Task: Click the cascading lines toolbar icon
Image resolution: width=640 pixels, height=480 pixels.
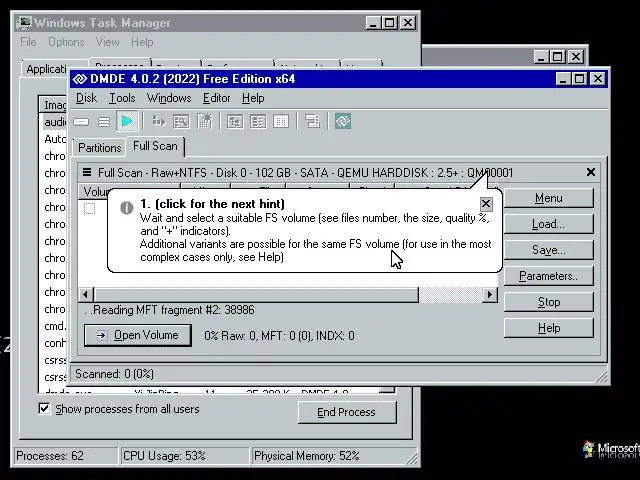Action: click(312, 121)
